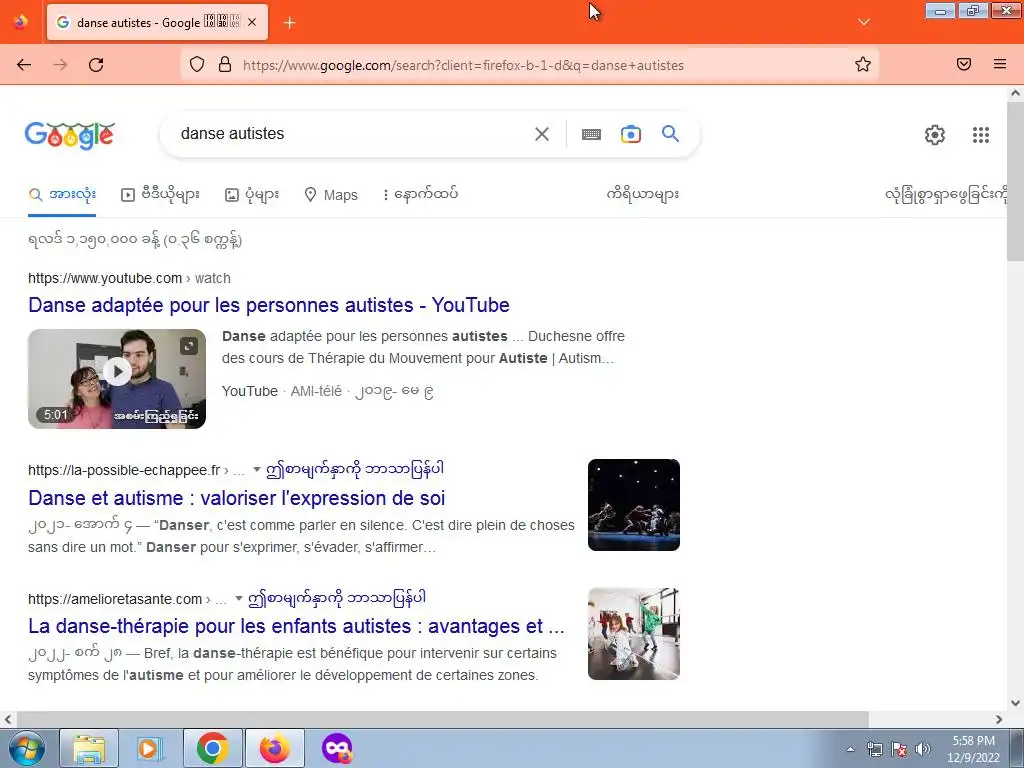This screenshot has height=768, width=1024.
Task: Translate the la-possible-echappee.fr page
Action: [x=355, y=469]
